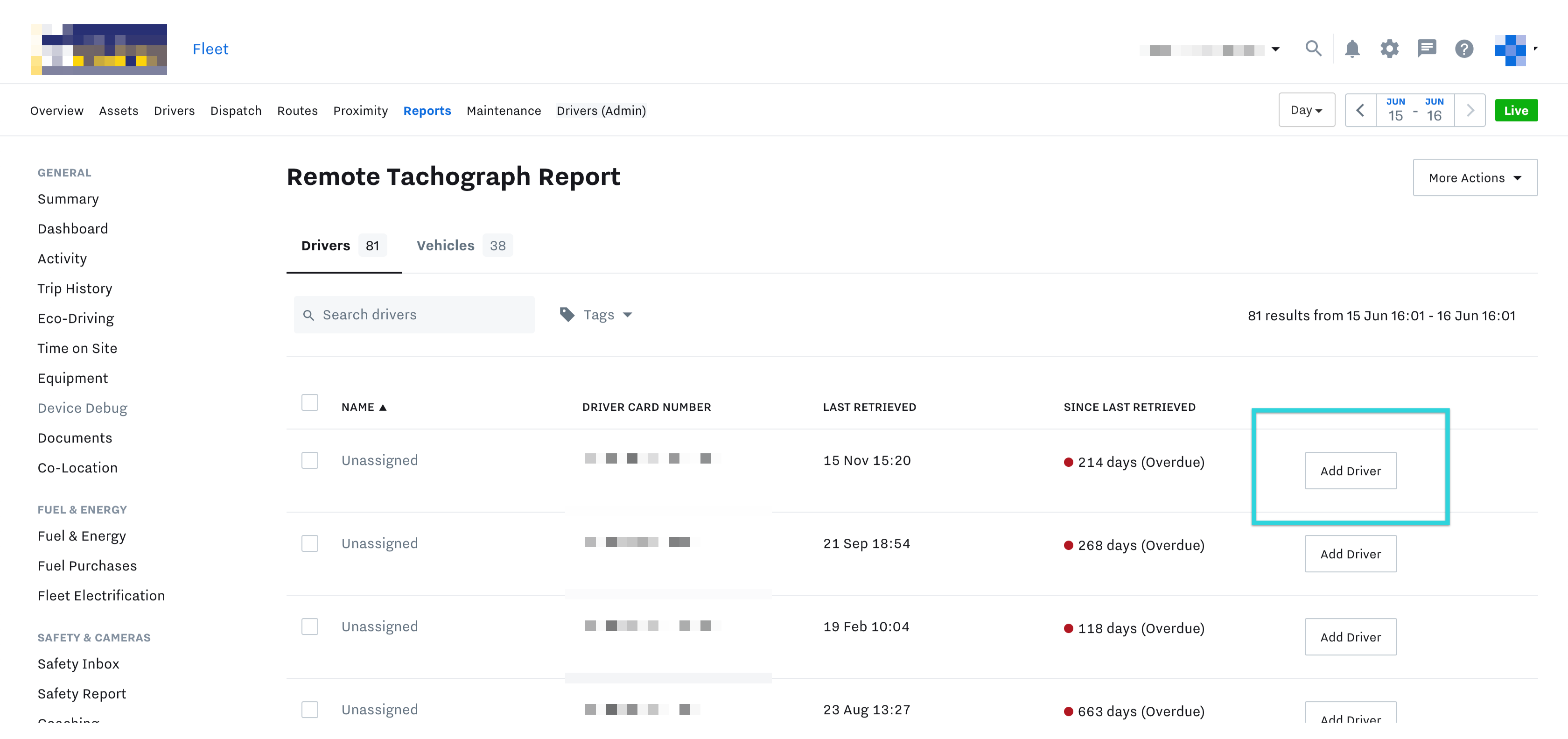The width and height of the screenshot is (1568, 739).
Task: Check the first Unassigned driver's row checkbox
Action: [x=310, y=460]
